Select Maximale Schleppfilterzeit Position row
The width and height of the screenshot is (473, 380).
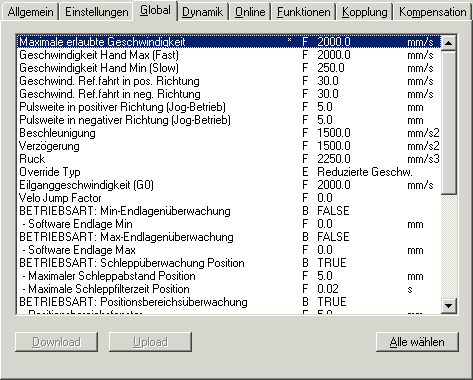(x=229, y=289)
